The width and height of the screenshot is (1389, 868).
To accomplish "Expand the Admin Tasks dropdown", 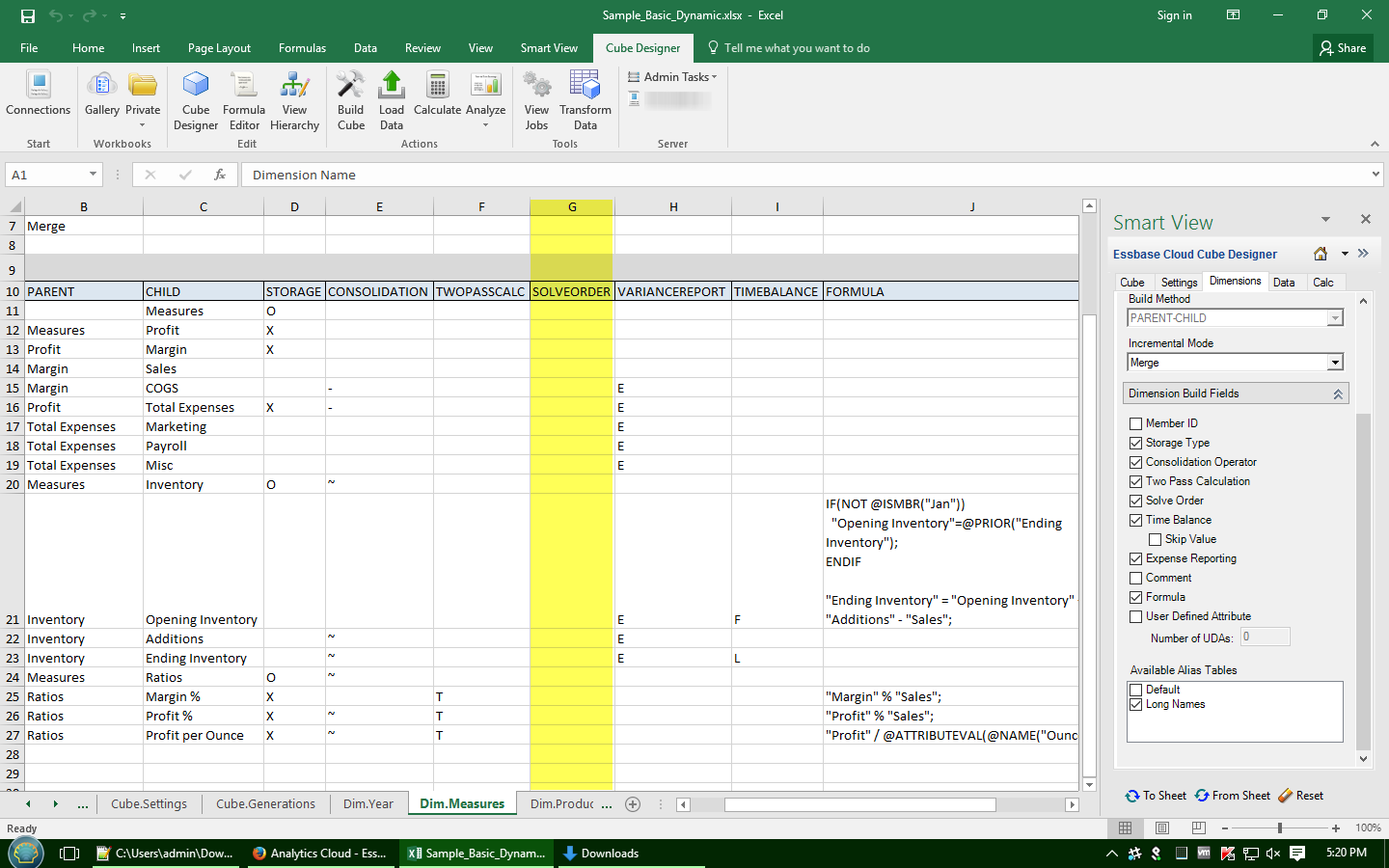I will click(x=680, y=77).
